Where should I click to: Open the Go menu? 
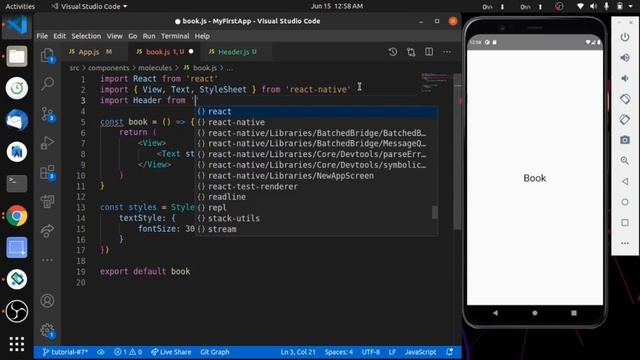click(x=133, y=36)
